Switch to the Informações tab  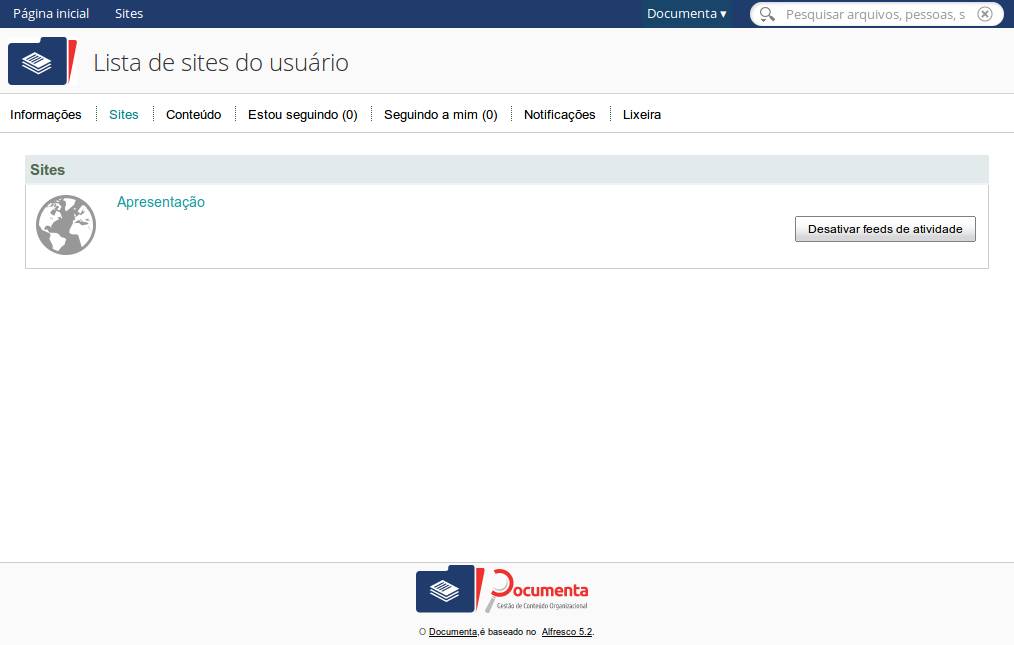click(x=46, y=115)
